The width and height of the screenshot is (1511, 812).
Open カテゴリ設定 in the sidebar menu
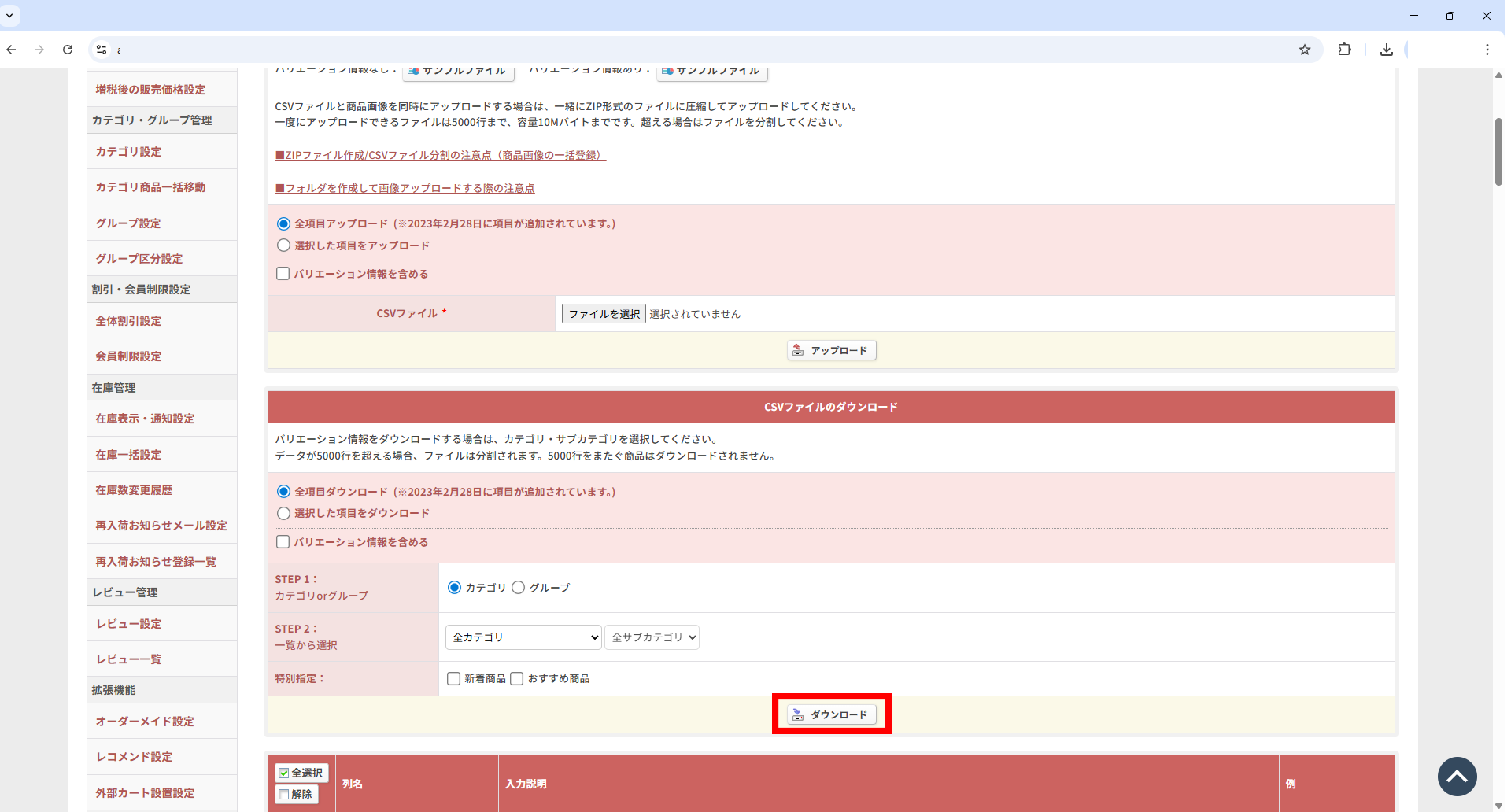click(128, 152)
